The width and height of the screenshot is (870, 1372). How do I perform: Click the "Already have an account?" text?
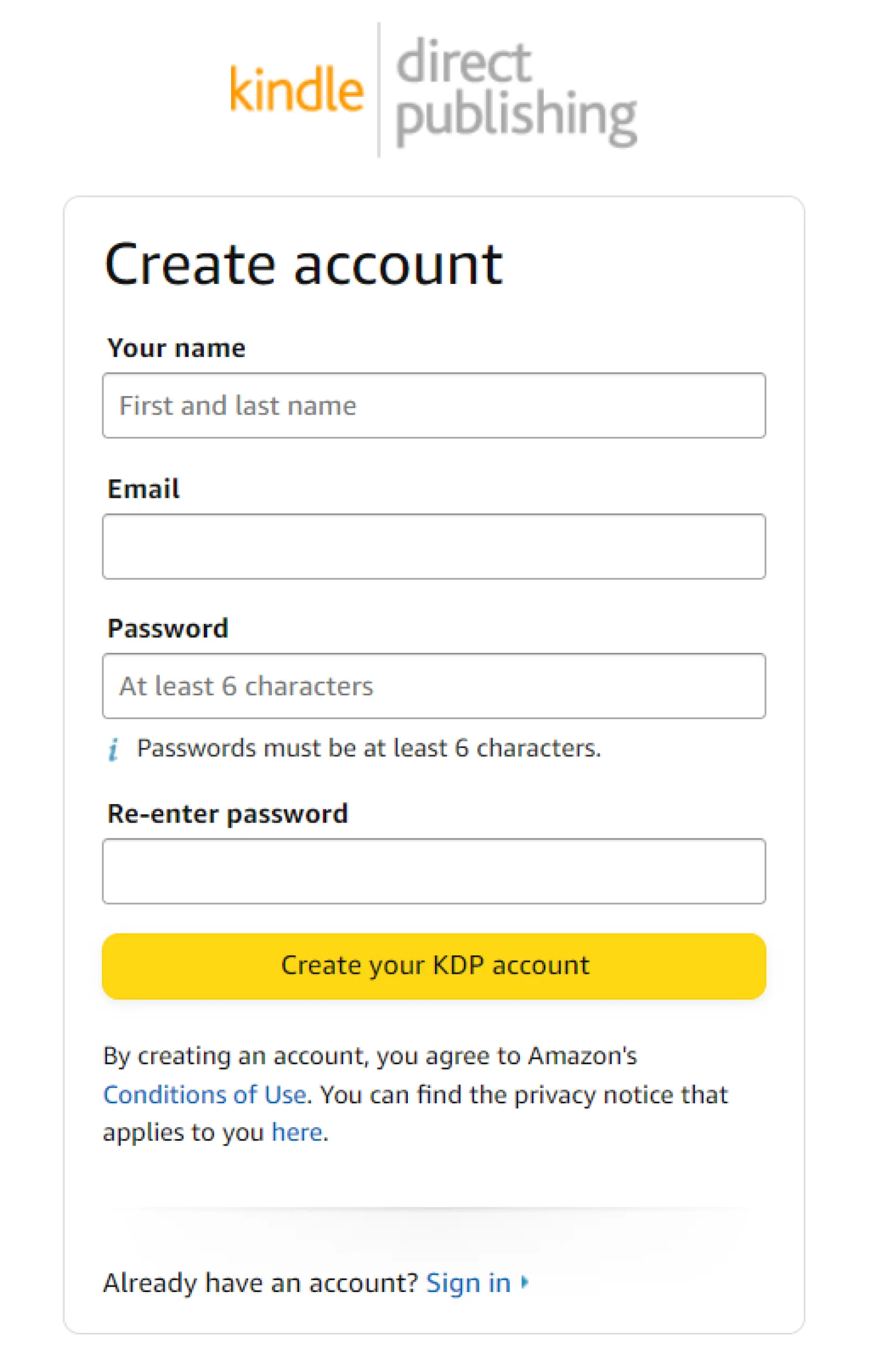(261, 1283)
